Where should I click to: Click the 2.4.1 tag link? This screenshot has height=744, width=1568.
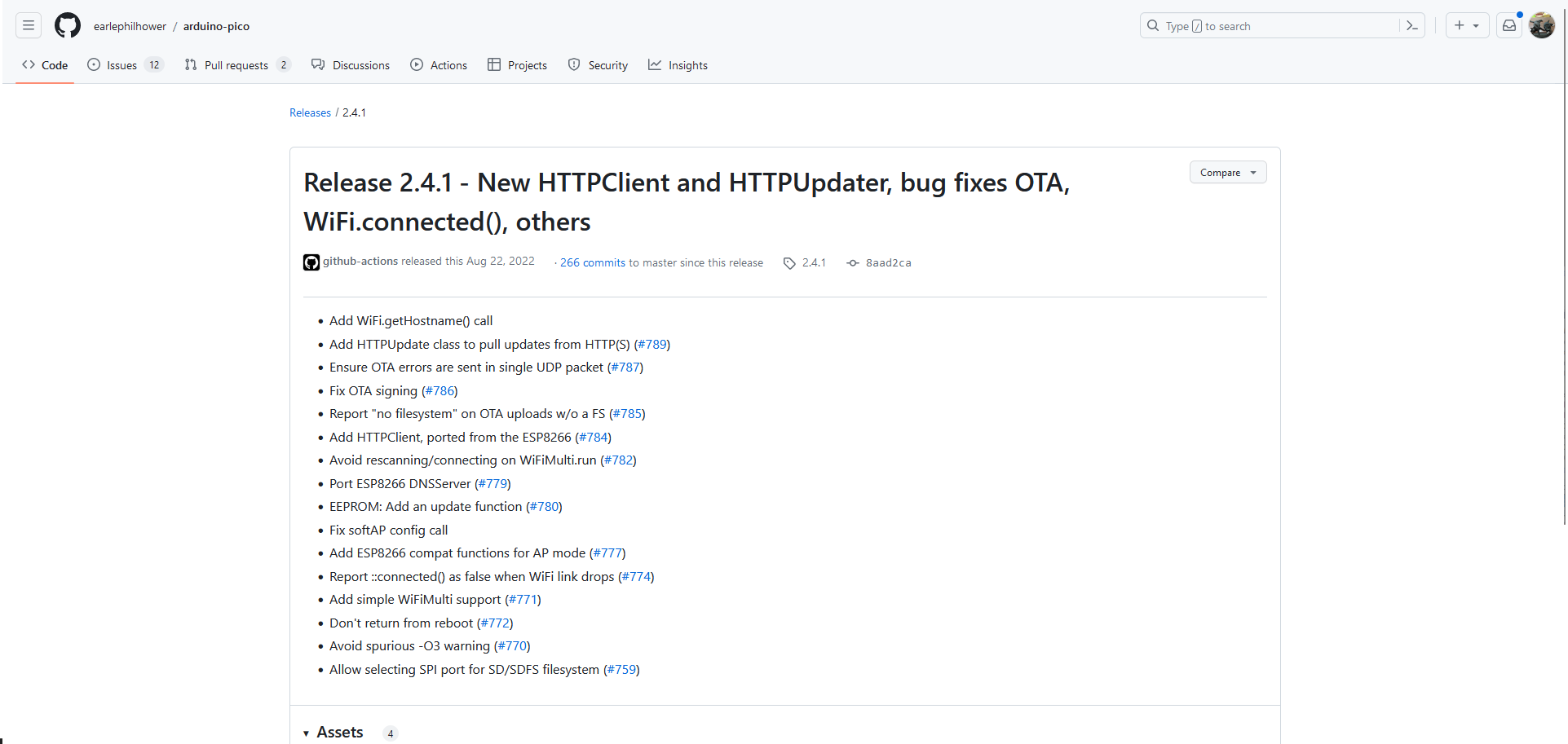click(805, 262)
